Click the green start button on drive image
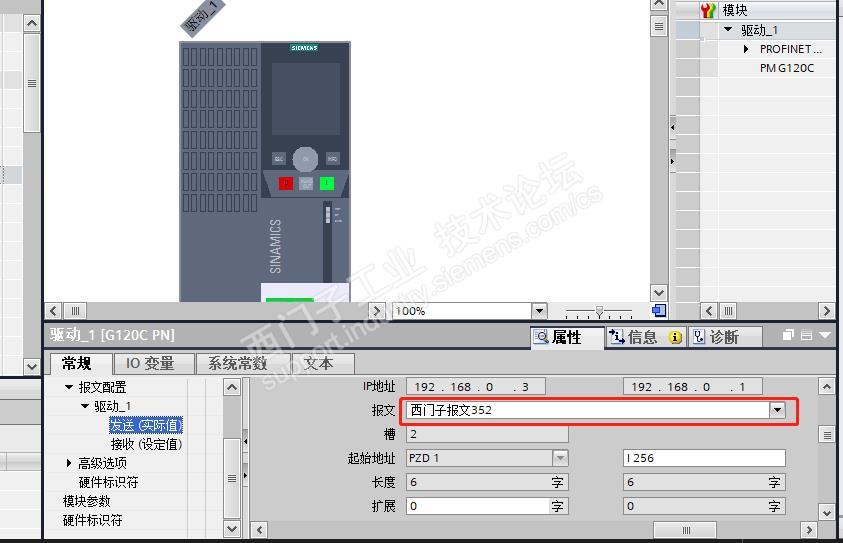 pyautogui.click(x=327, y=184)
